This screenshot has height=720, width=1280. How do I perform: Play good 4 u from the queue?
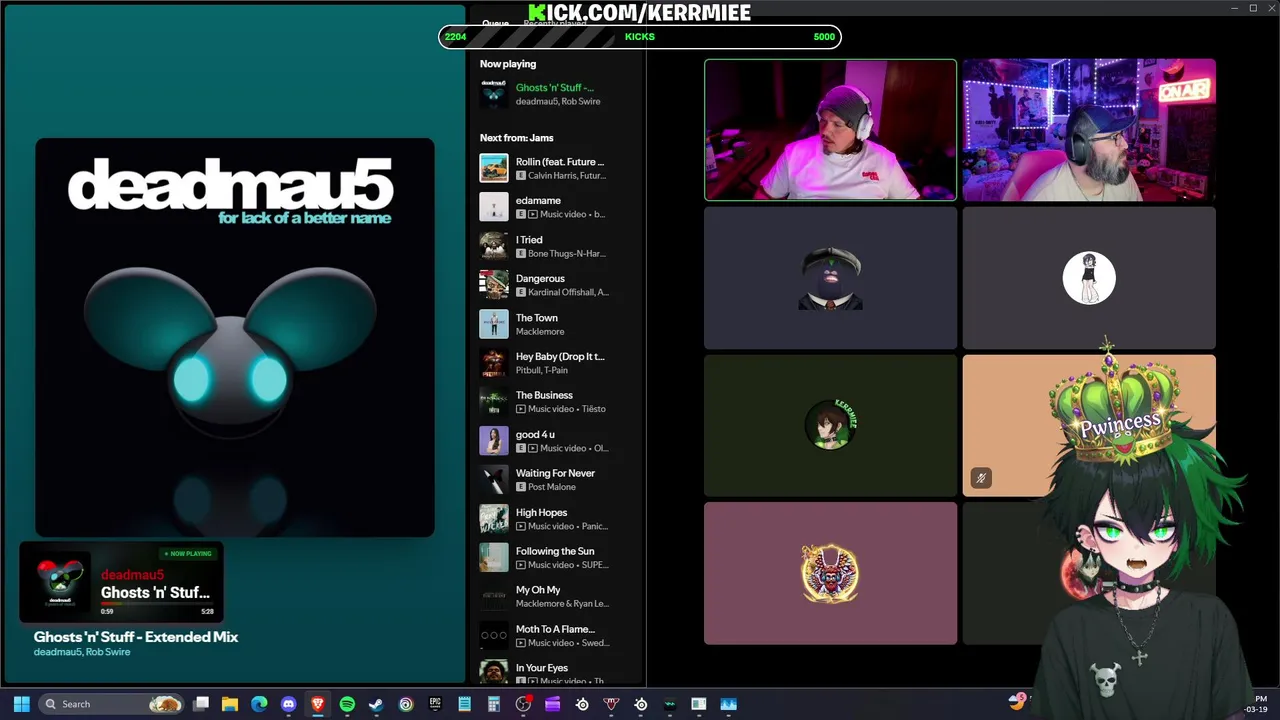556,441
